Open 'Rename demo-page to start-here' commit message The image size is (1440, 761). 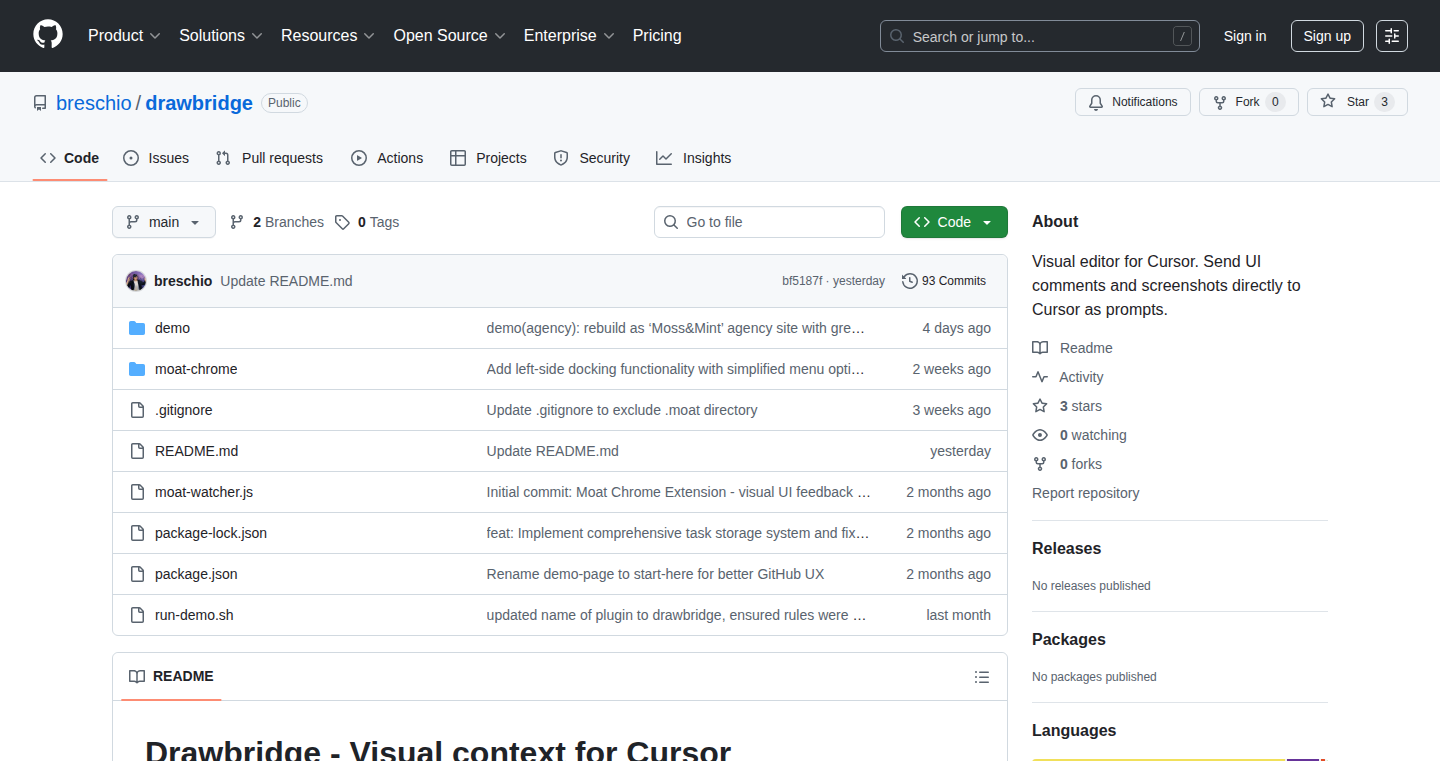pyautogui.click(x=655, y=574)
